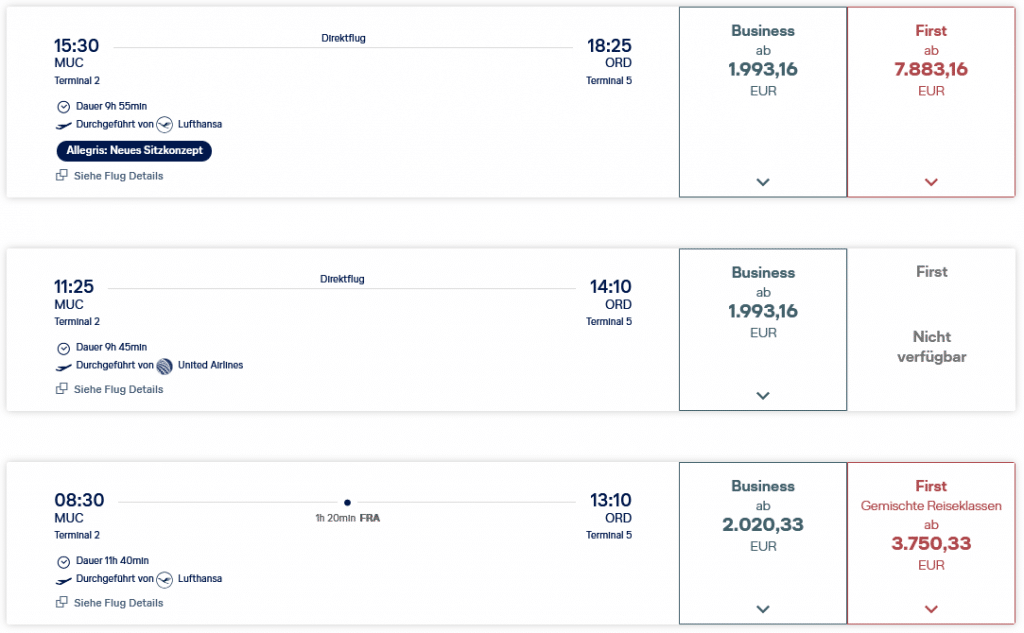This screenshot has height=633, width=1024.
Task: Click the Lufthansa logo on the 08:30 flight
Action: [x=165, y=579]
